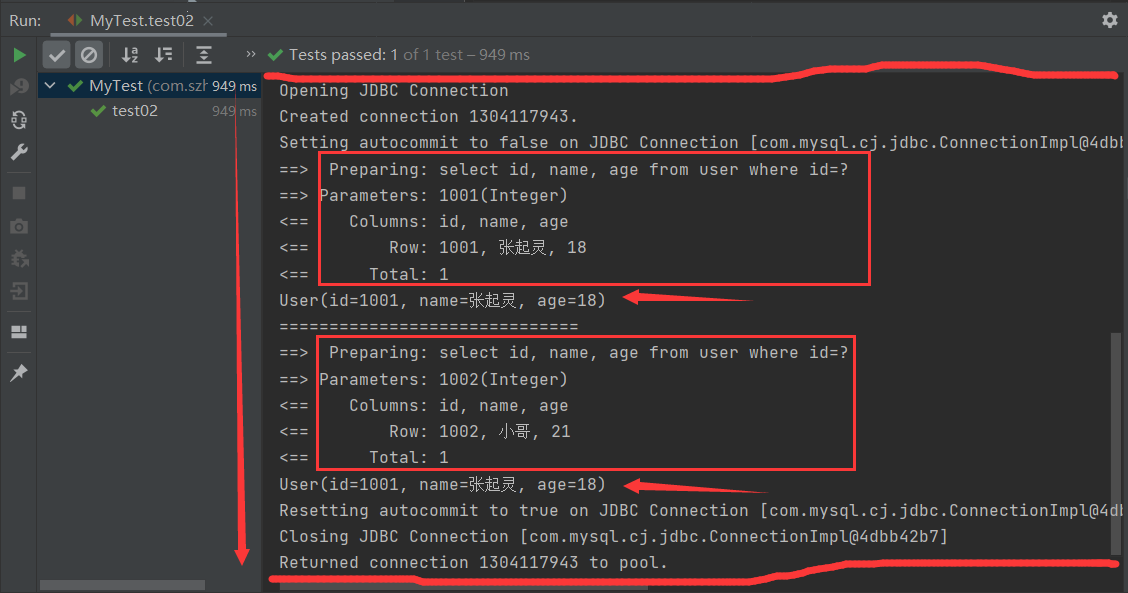The image size is (1128, 593).
Task: Close the MyTest.test02 run tab
Action: (208, 21)
